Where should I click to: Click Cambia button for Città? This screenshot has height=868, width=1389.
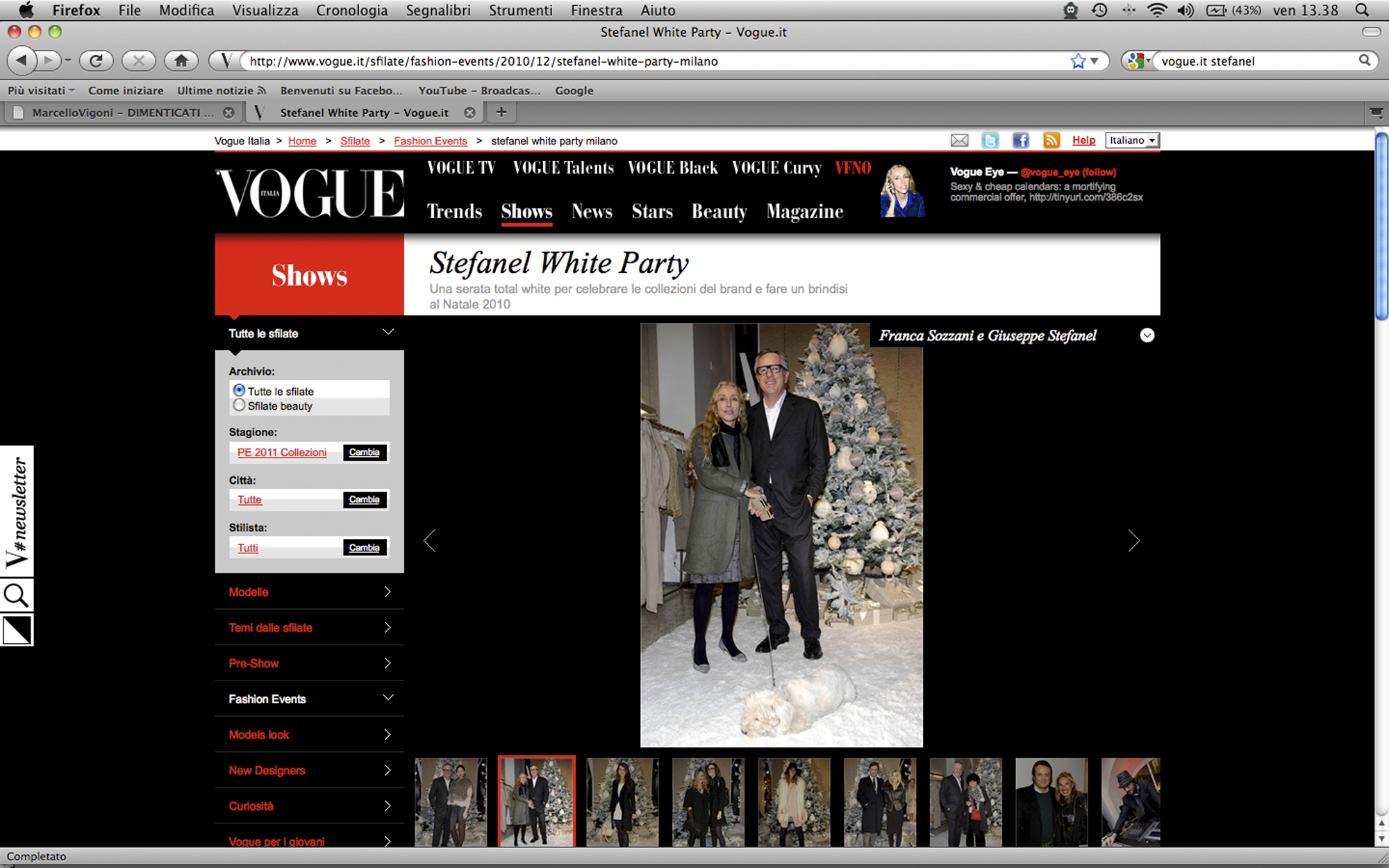[x=365, y=499]
